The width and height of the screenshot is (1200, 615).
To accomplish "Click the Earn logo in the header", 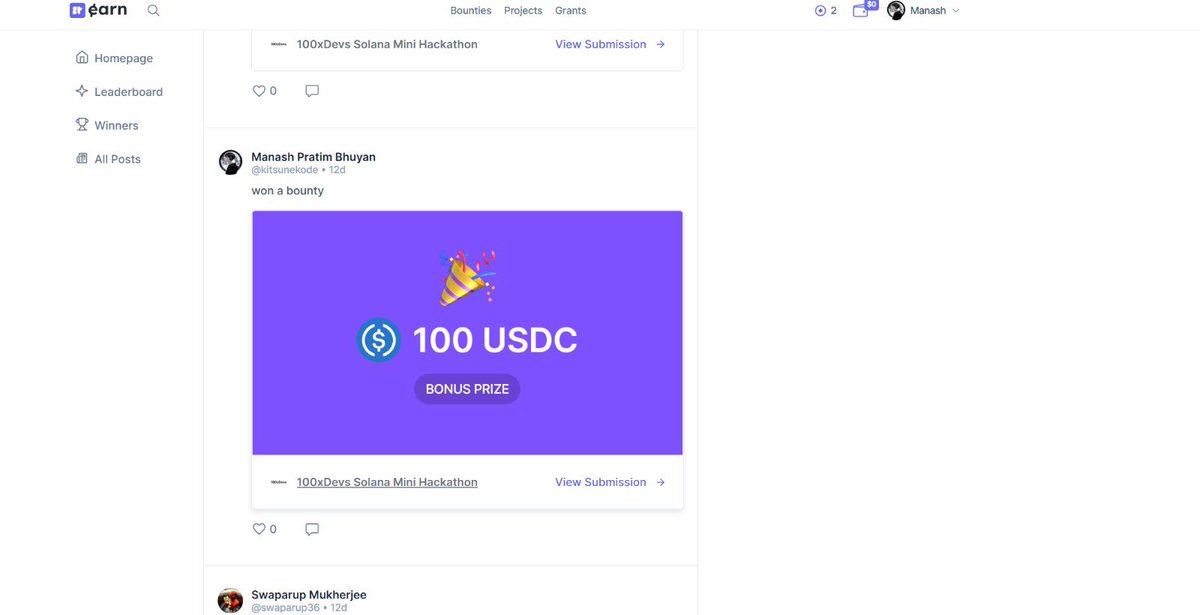I will (x=98, y=10).
